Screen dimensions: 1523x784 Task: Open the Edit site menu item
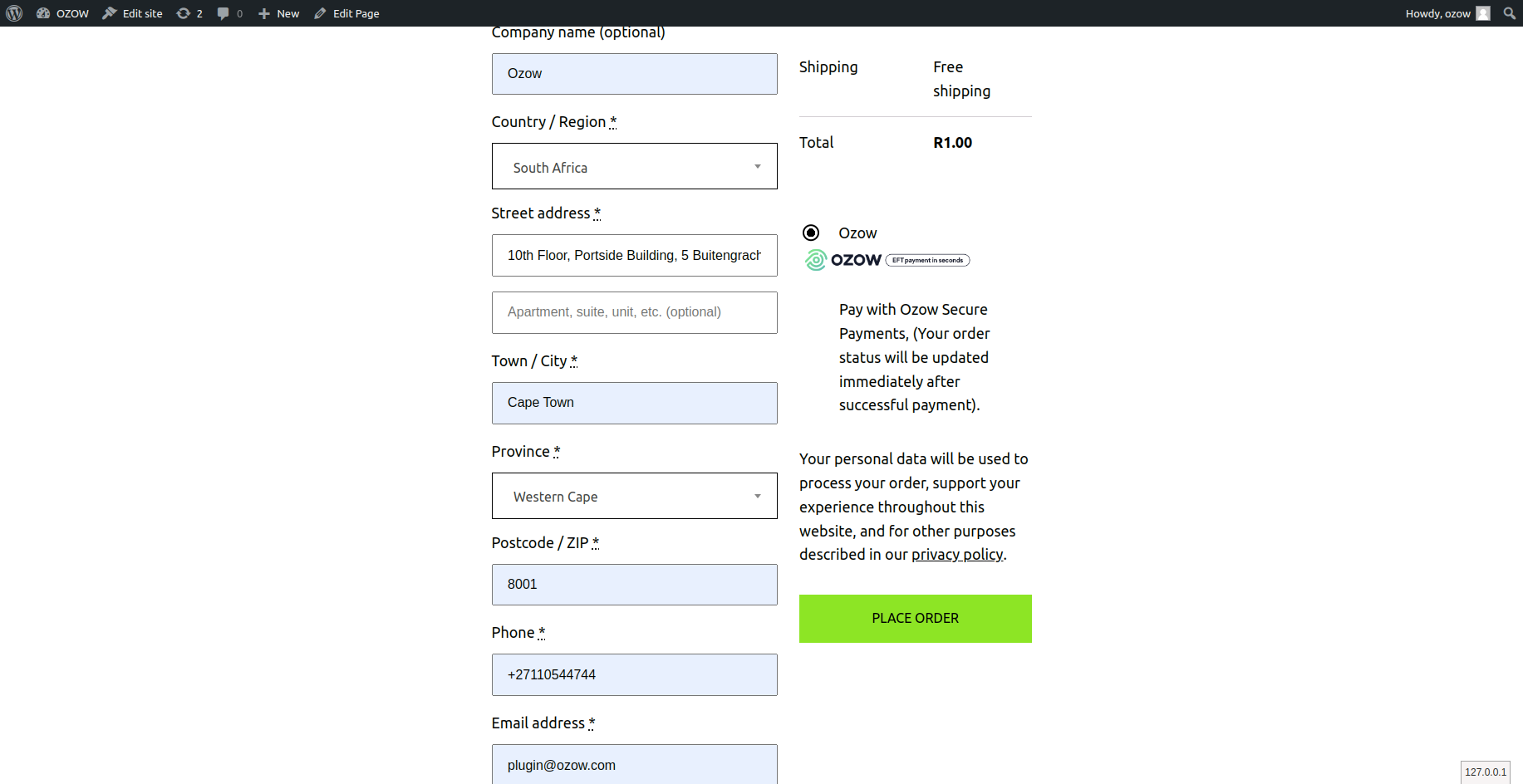[x=133, y=13]
